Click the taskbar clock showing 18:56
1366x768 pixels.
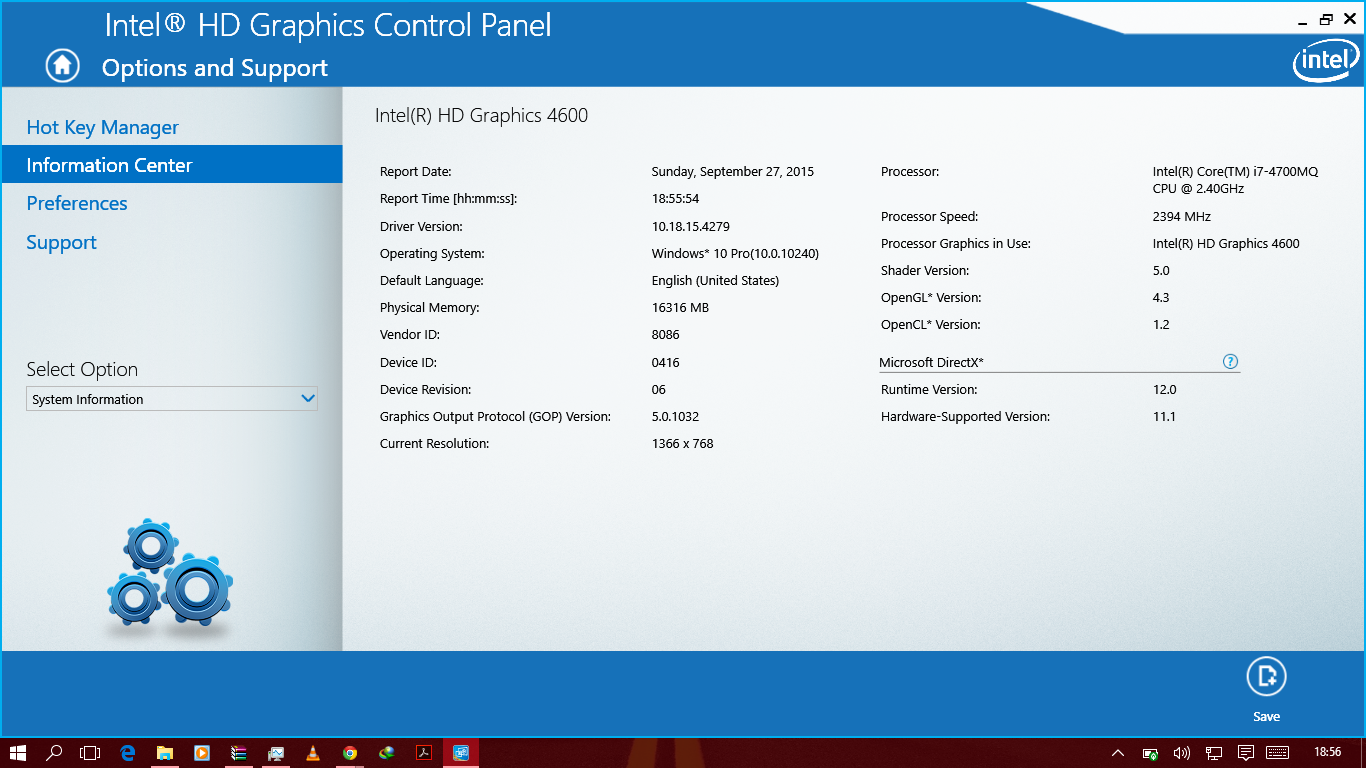click(1326, 752)
